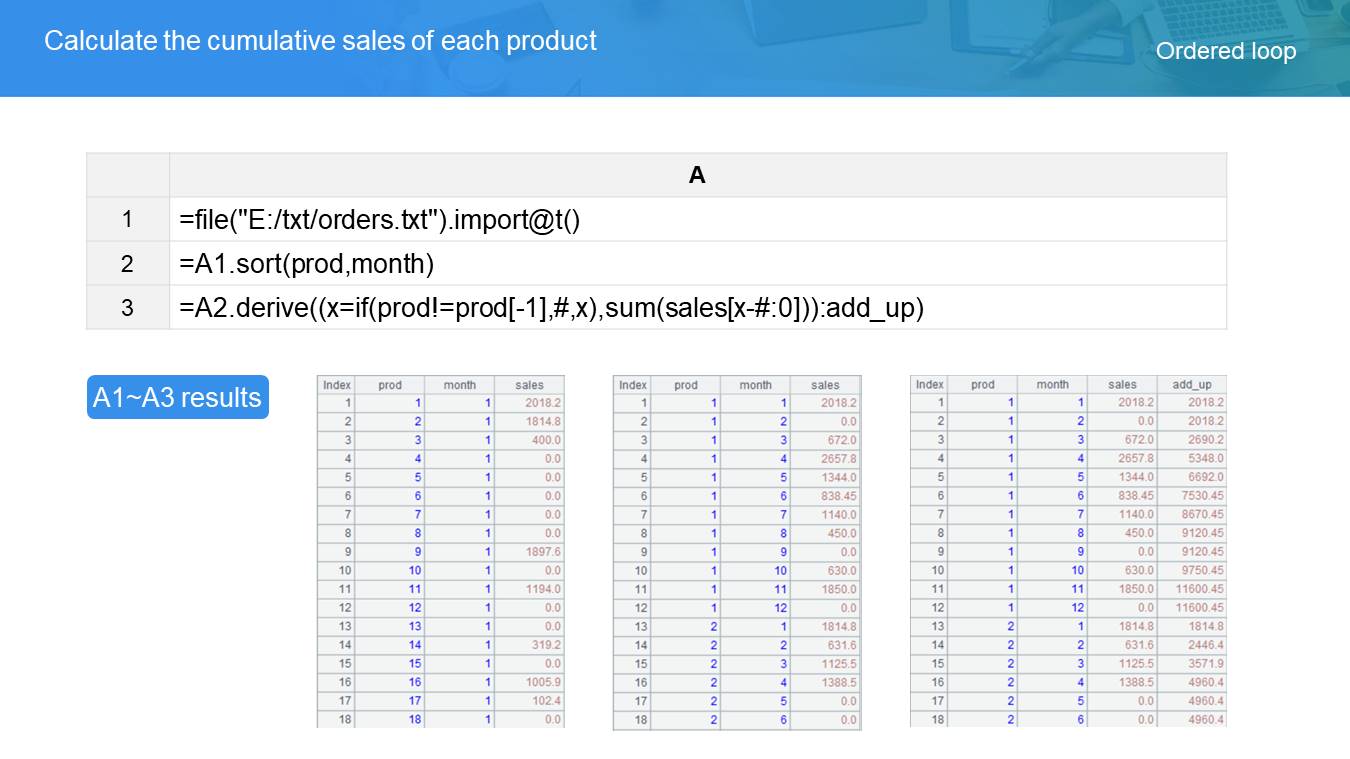Click row number 1 in the code grid
This screenshot has height=759, width=1350.
[x=127, y=219]
